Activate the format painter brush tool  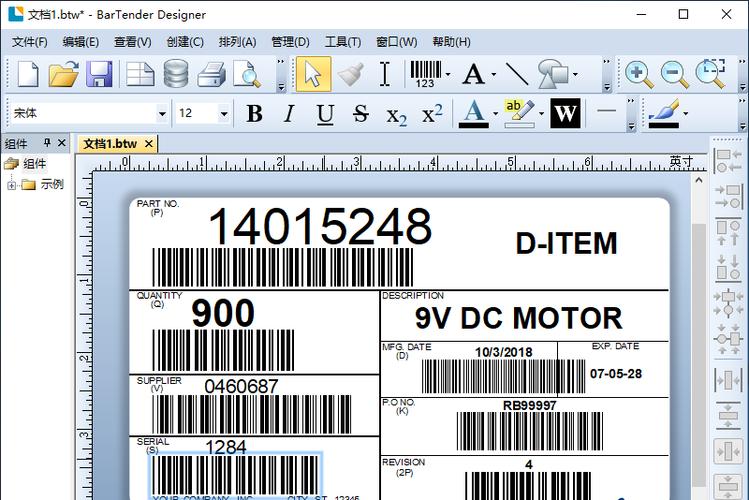[x=350, y=74]
